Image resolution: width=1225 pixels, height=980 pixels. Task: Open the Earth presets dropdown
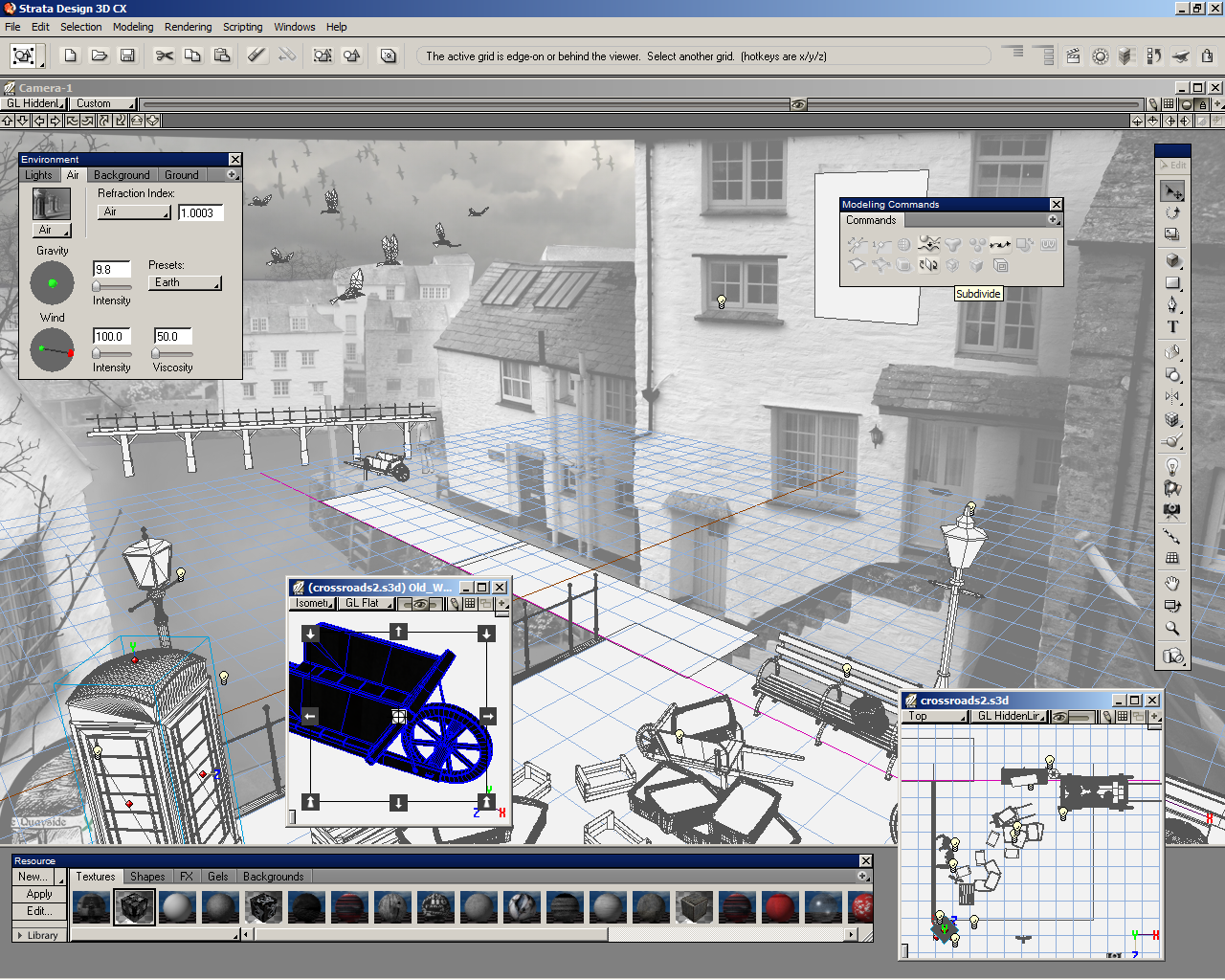pos(186,283)
